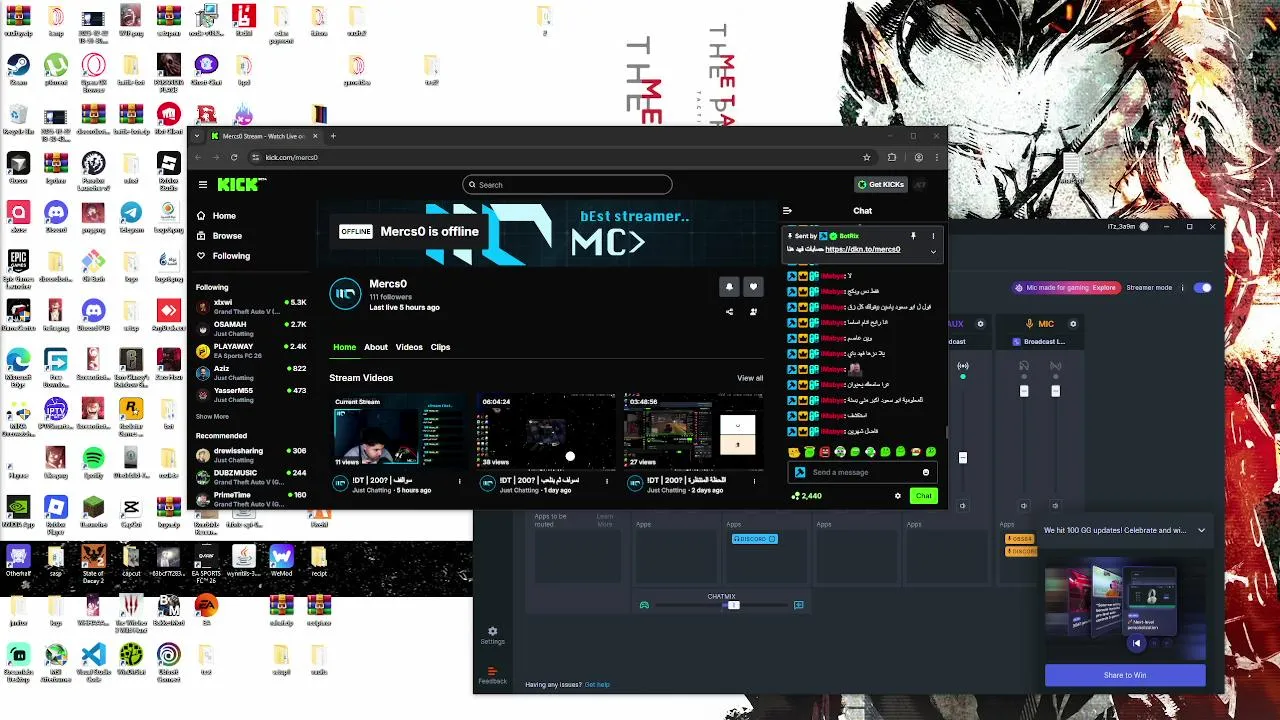Turn on notifications bell for Mercs0
1280x720 pixels.
click(729, 287)
